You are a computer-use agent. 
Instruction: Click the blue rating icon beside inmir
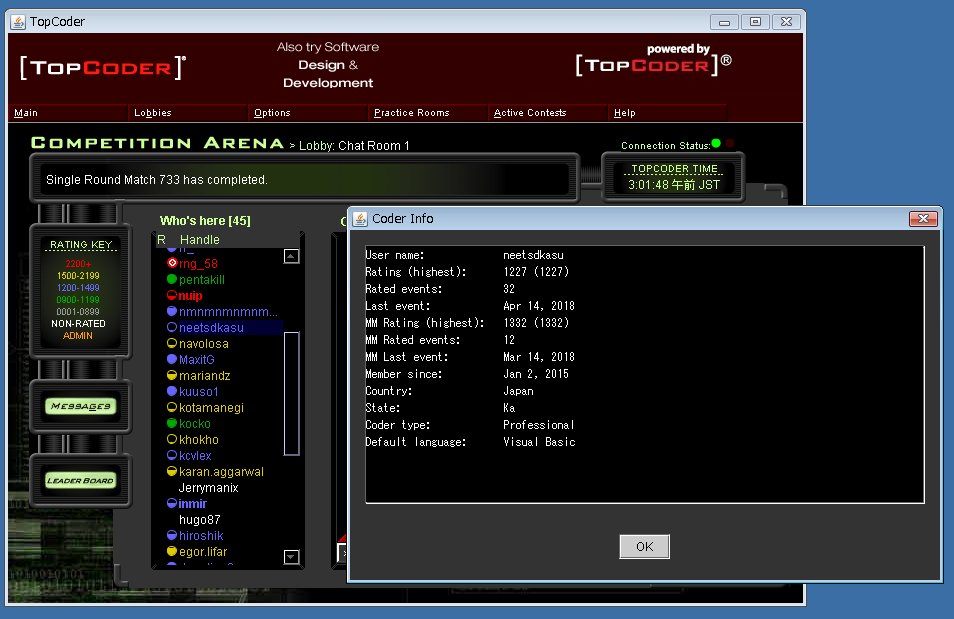[172, 503]
